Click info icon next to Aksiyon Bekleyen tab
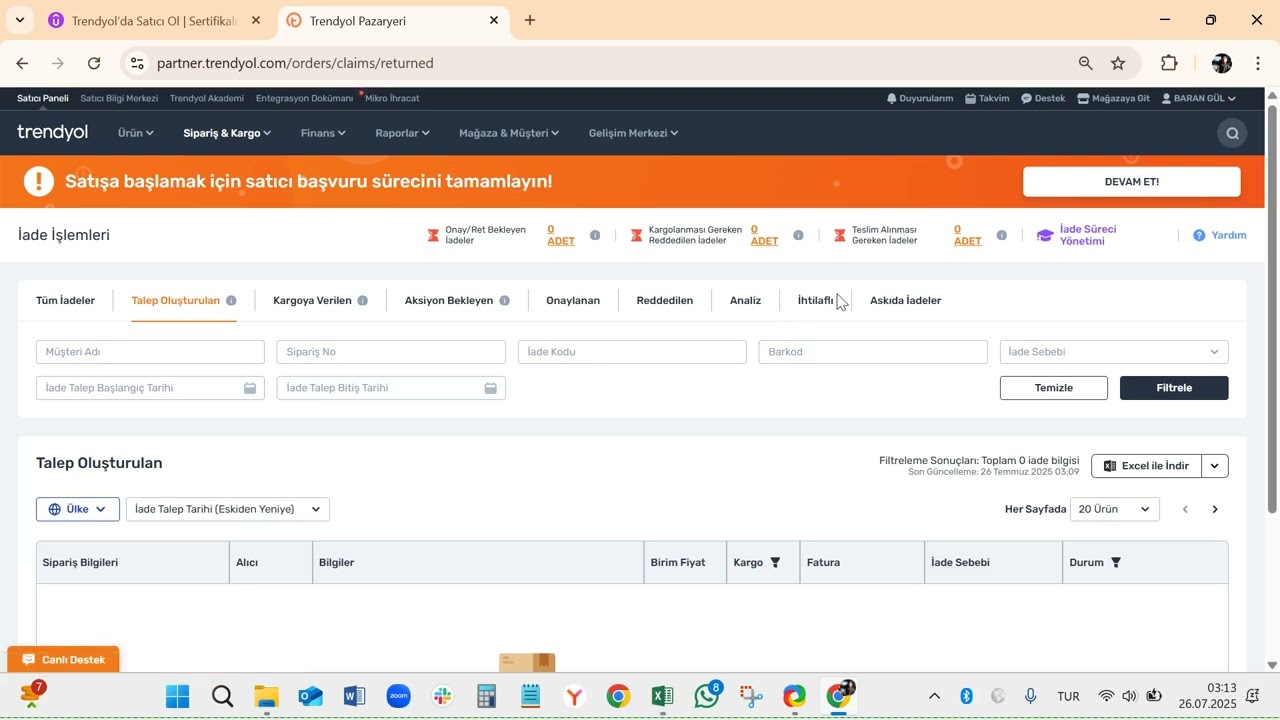Viewport: 1280px width, 720px height. point(505,301)
